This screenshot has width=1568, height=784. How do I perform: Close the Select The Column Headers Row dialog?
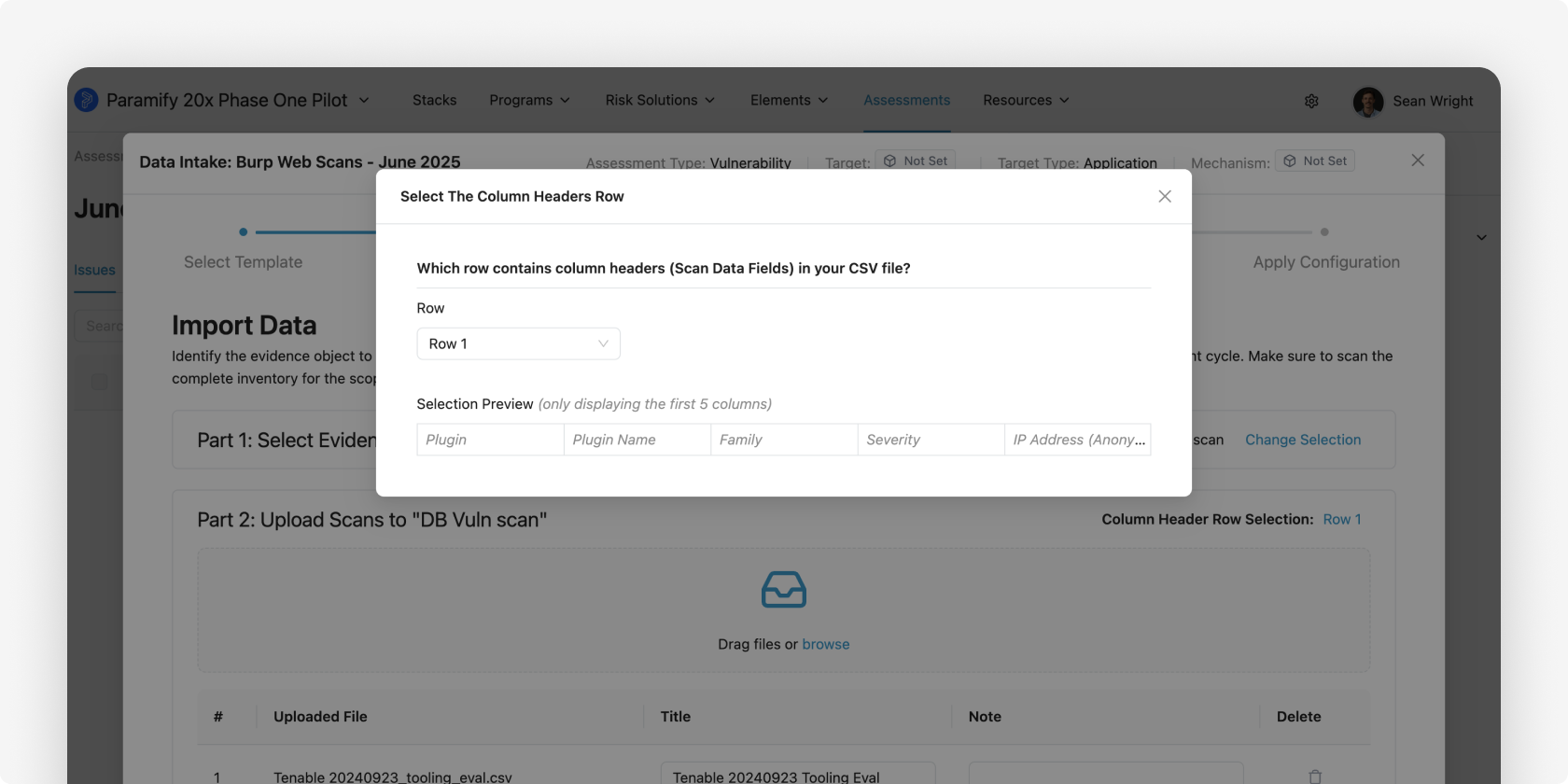1165,196
